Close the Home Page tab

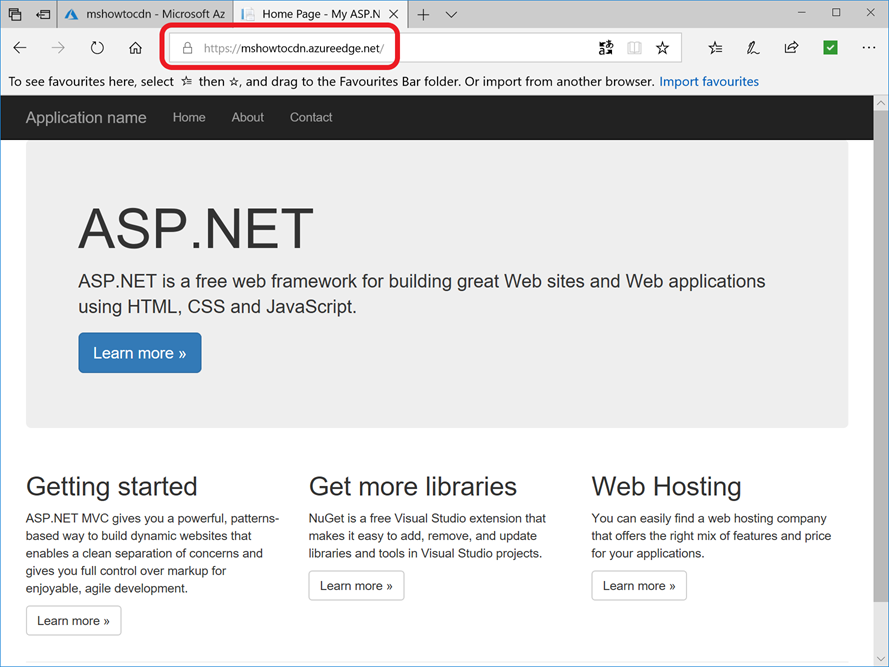coord(394,14)
